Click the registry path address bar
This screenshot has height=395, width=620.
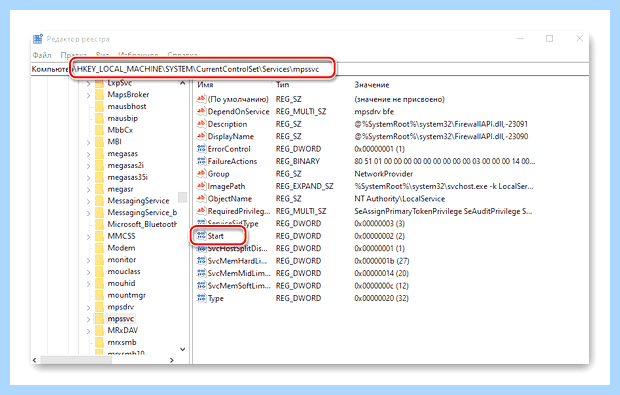310,69
